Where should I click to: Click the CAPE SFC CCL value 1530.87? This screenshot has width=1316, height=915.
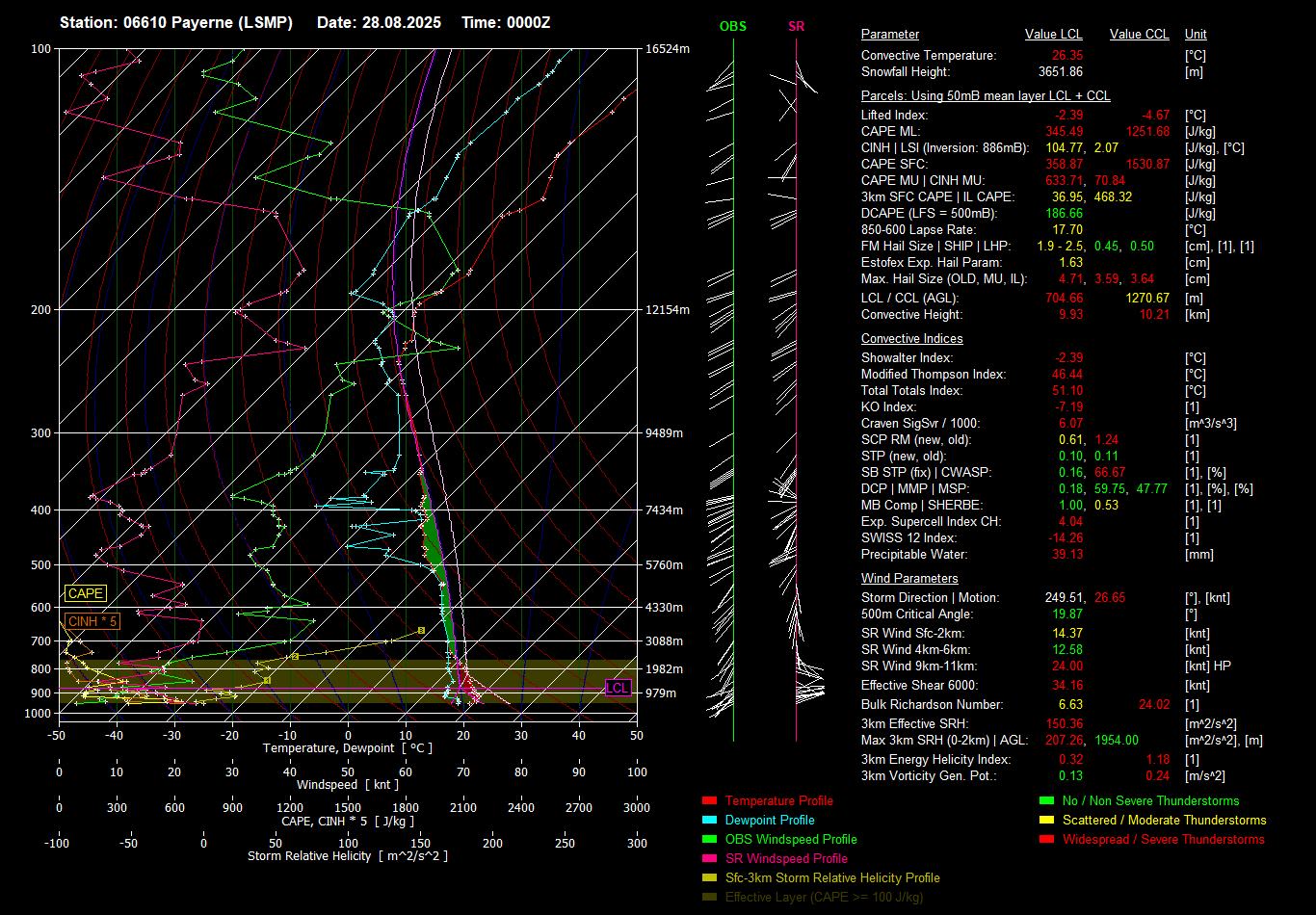[x=1146, y=165]
